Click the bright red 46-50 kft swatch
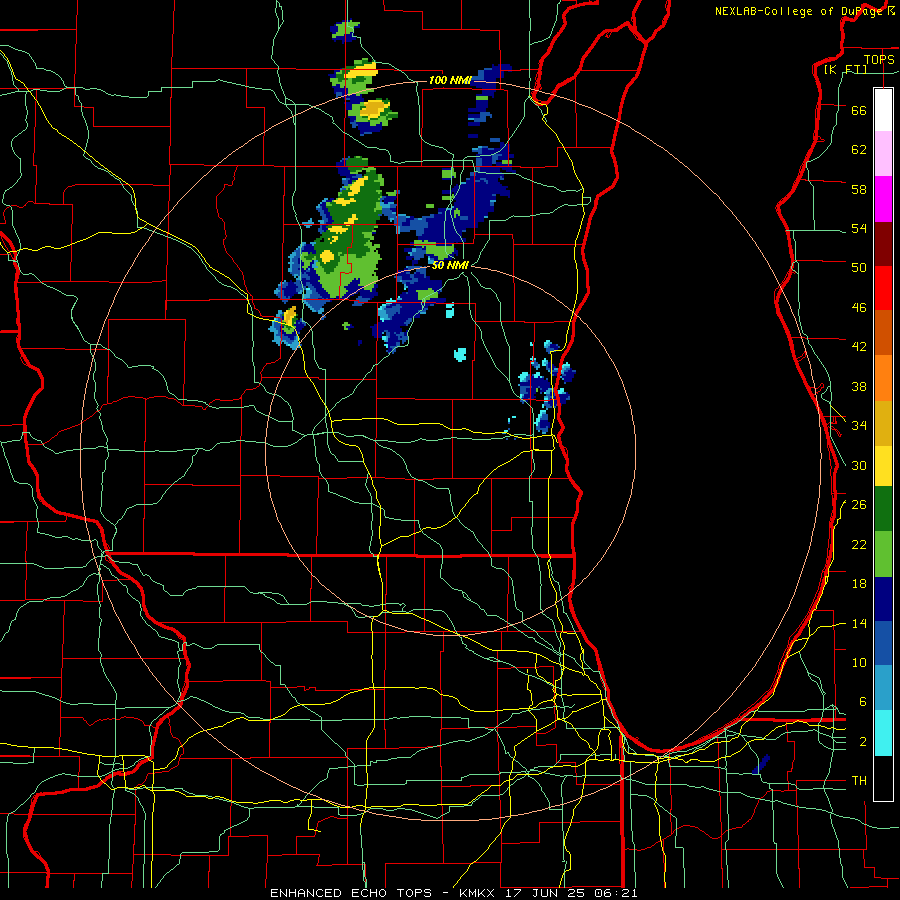 coord(883,288)
